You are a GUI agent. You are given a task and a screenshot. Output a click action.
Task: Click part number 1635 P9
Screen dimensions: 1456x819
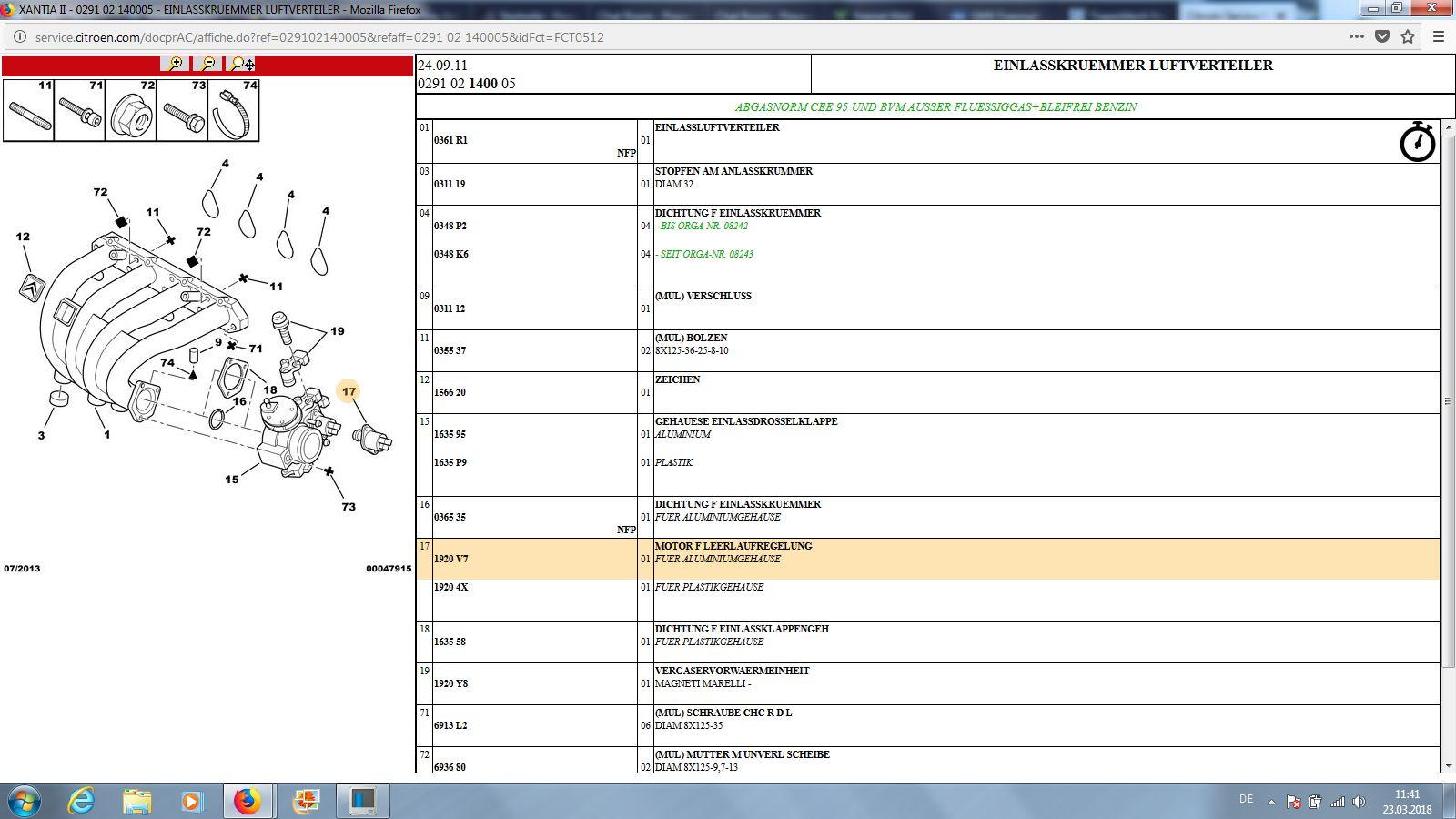[450, 462]
